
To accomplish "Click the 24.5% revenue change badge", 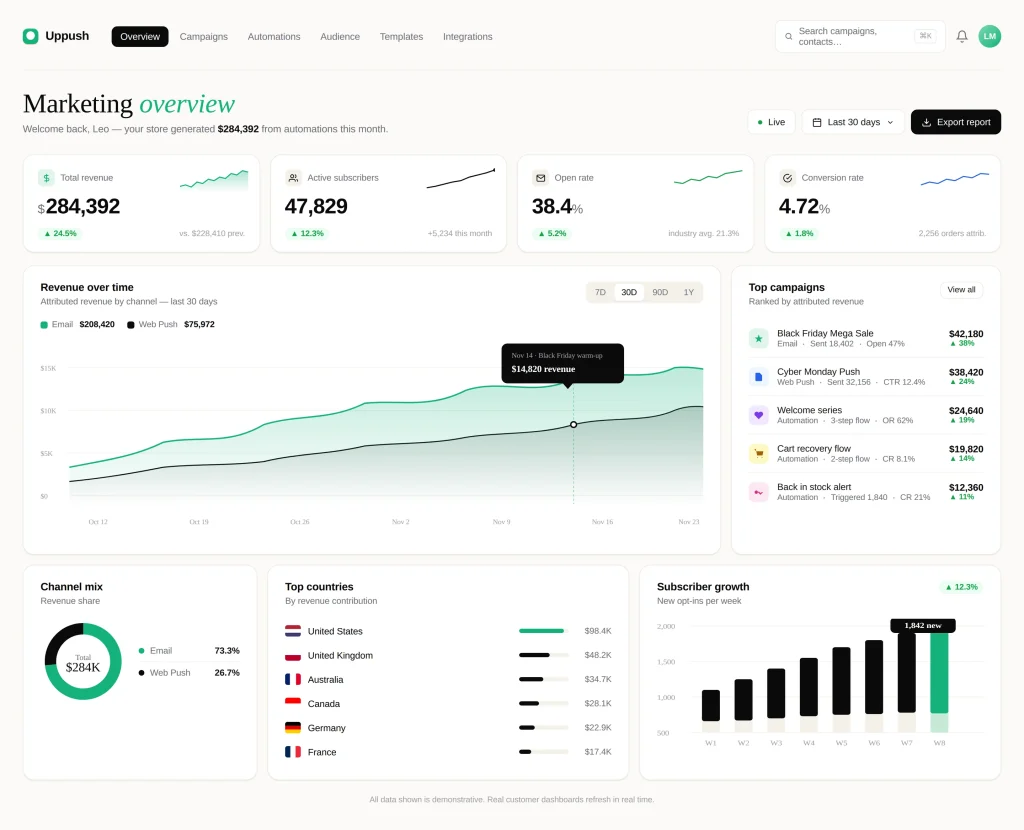I will [x=60, y=233].
